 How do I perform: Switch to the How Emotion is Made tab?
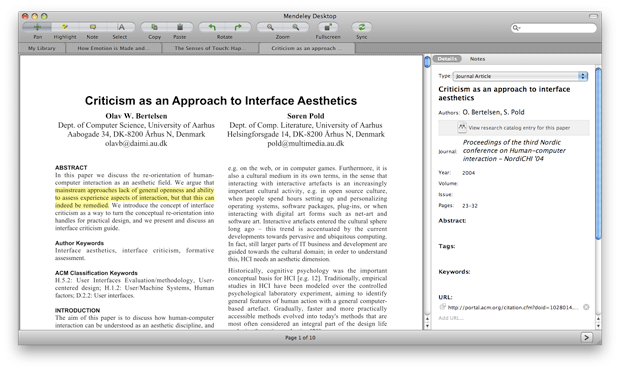[x=113, y=48]
